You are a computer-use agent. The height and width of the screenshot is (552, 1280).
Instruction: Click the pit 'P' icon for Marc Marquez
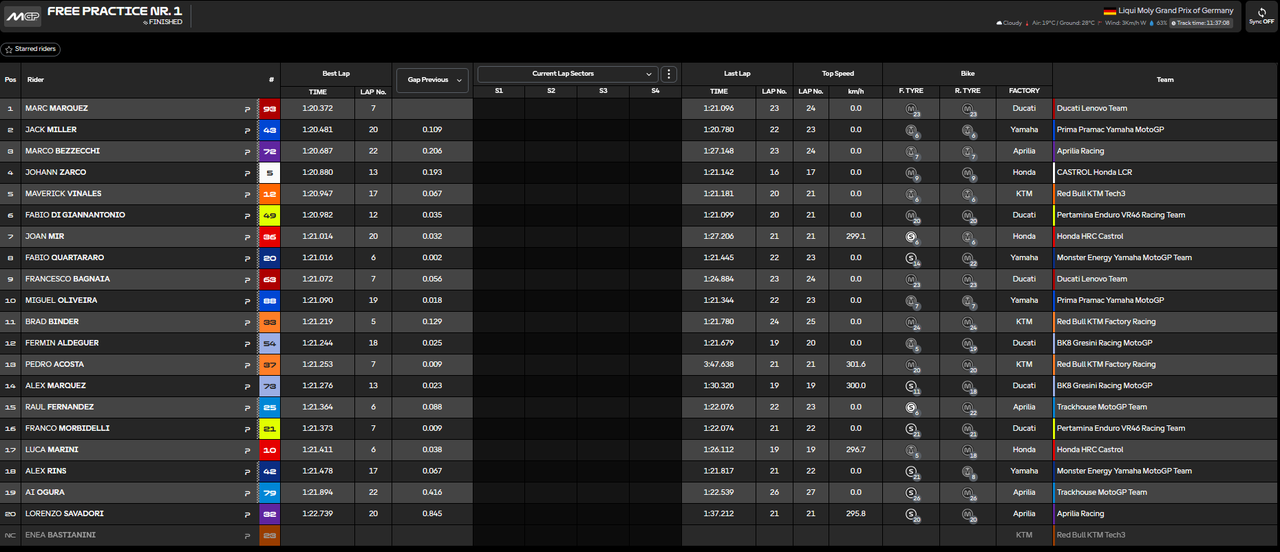coord(247,108)
